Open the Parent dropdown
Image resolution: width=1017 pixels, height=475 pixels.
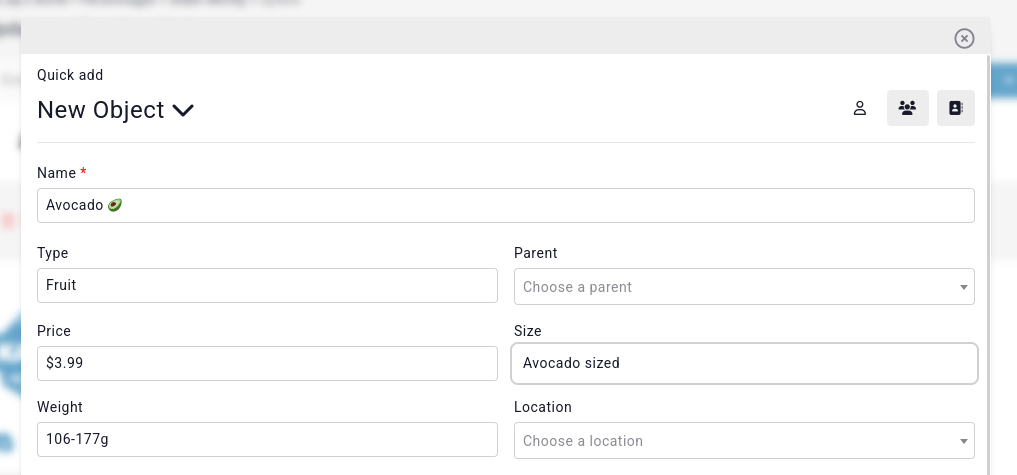[x=743, y=287]
